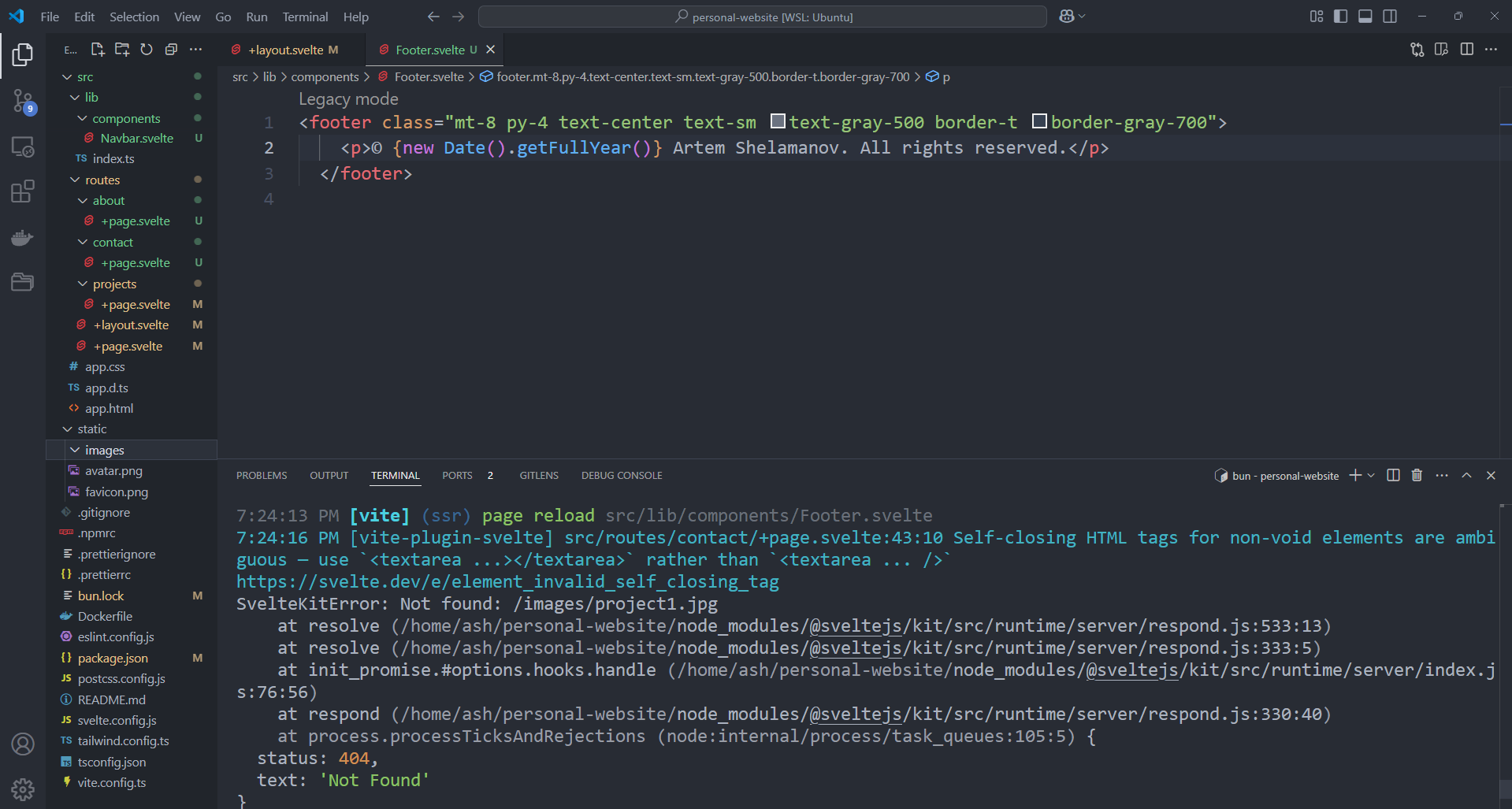1512x809 pixels.
Task: Toggle the secondary side bar visibility
Action: pos(1390,17)
